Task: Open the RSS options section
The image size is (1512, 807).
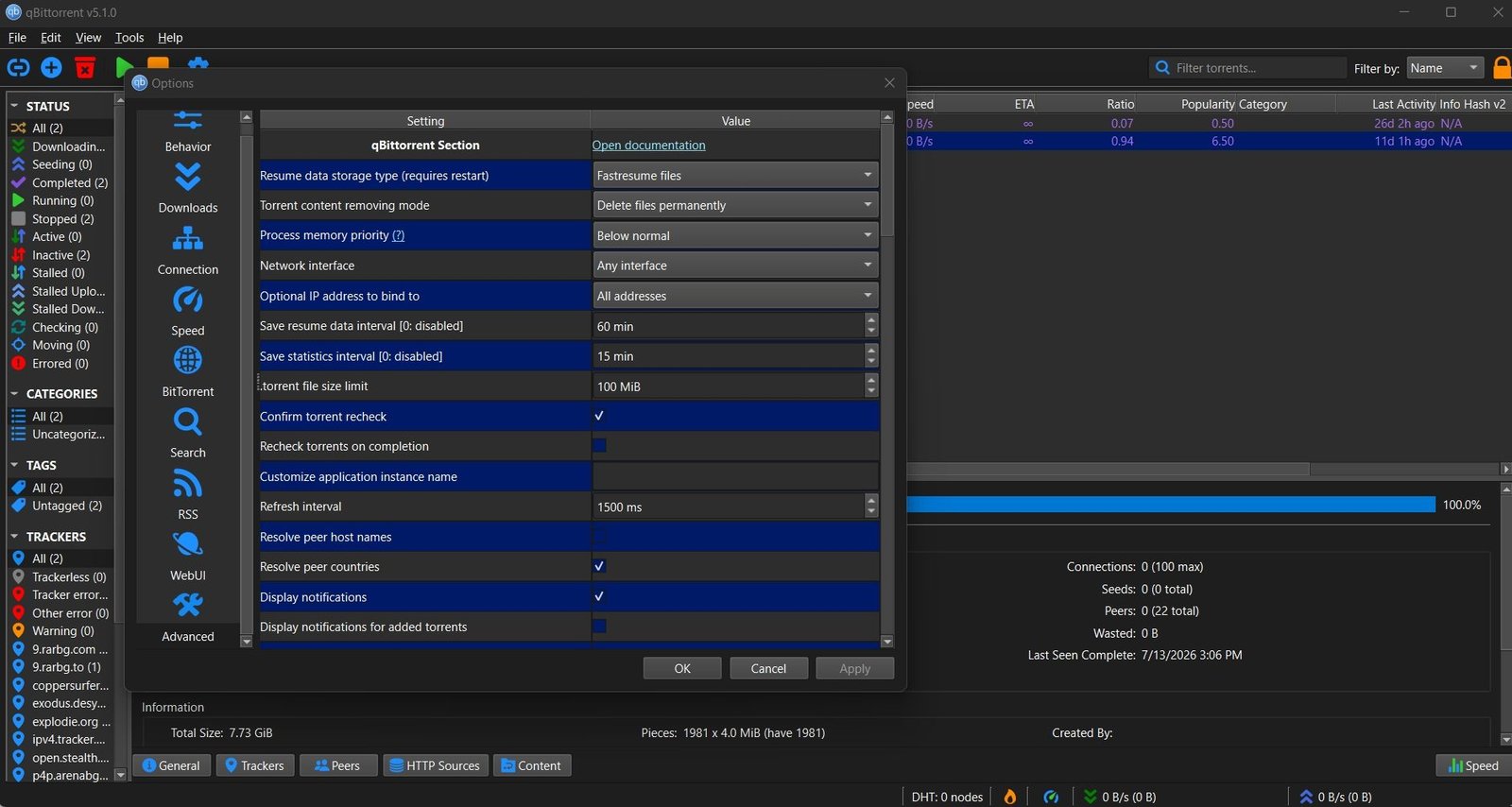Action: pyautogui.click(x=188, y=495)
